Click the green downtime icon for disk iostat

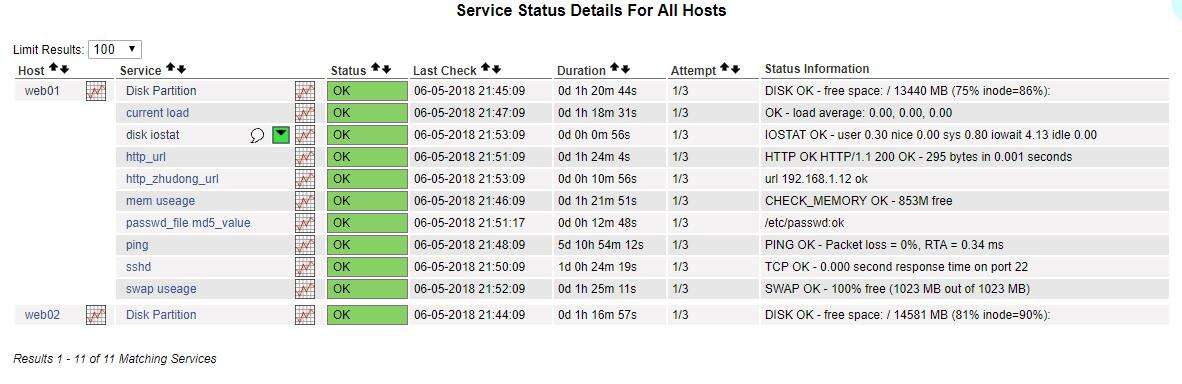click(281, 135)
